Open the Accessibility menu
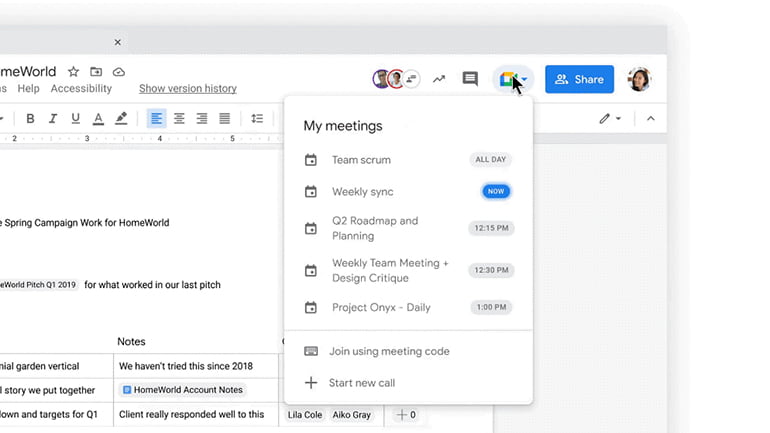The image size is (770, 433). (81, 88)
